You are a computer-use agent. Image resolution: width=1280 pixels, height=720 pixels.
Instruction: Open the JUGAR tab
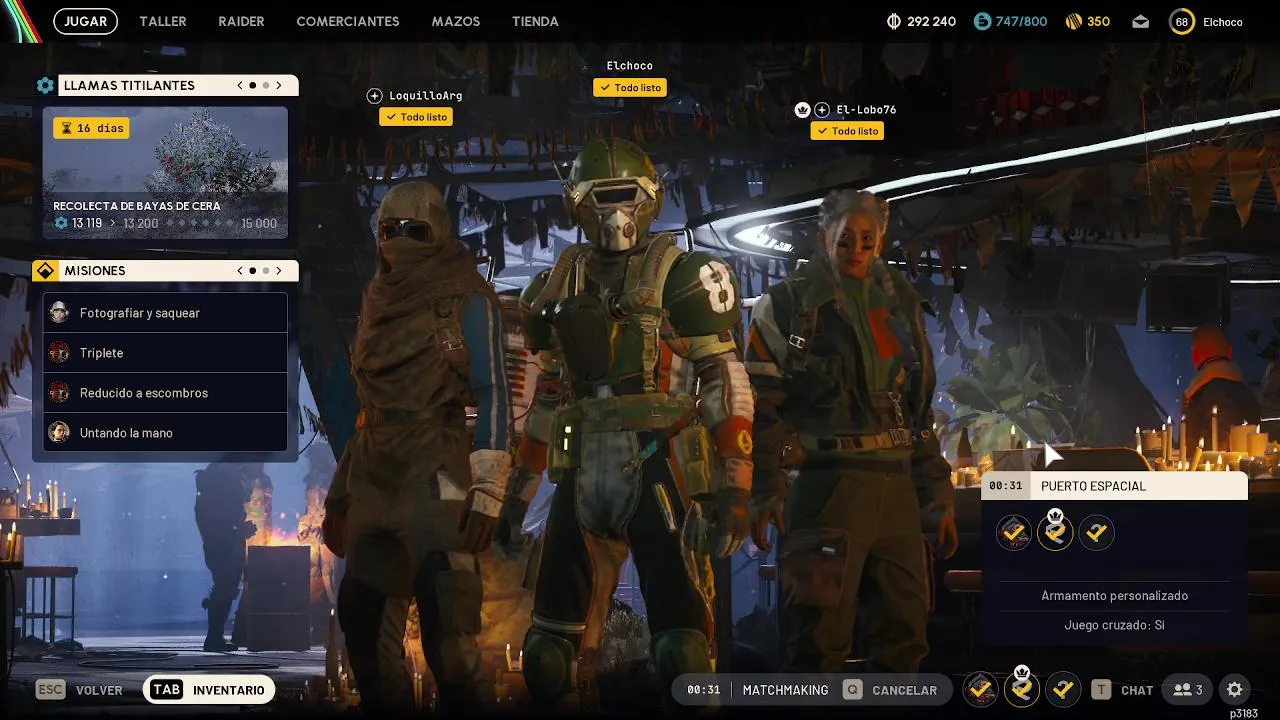tap(85, 21)
